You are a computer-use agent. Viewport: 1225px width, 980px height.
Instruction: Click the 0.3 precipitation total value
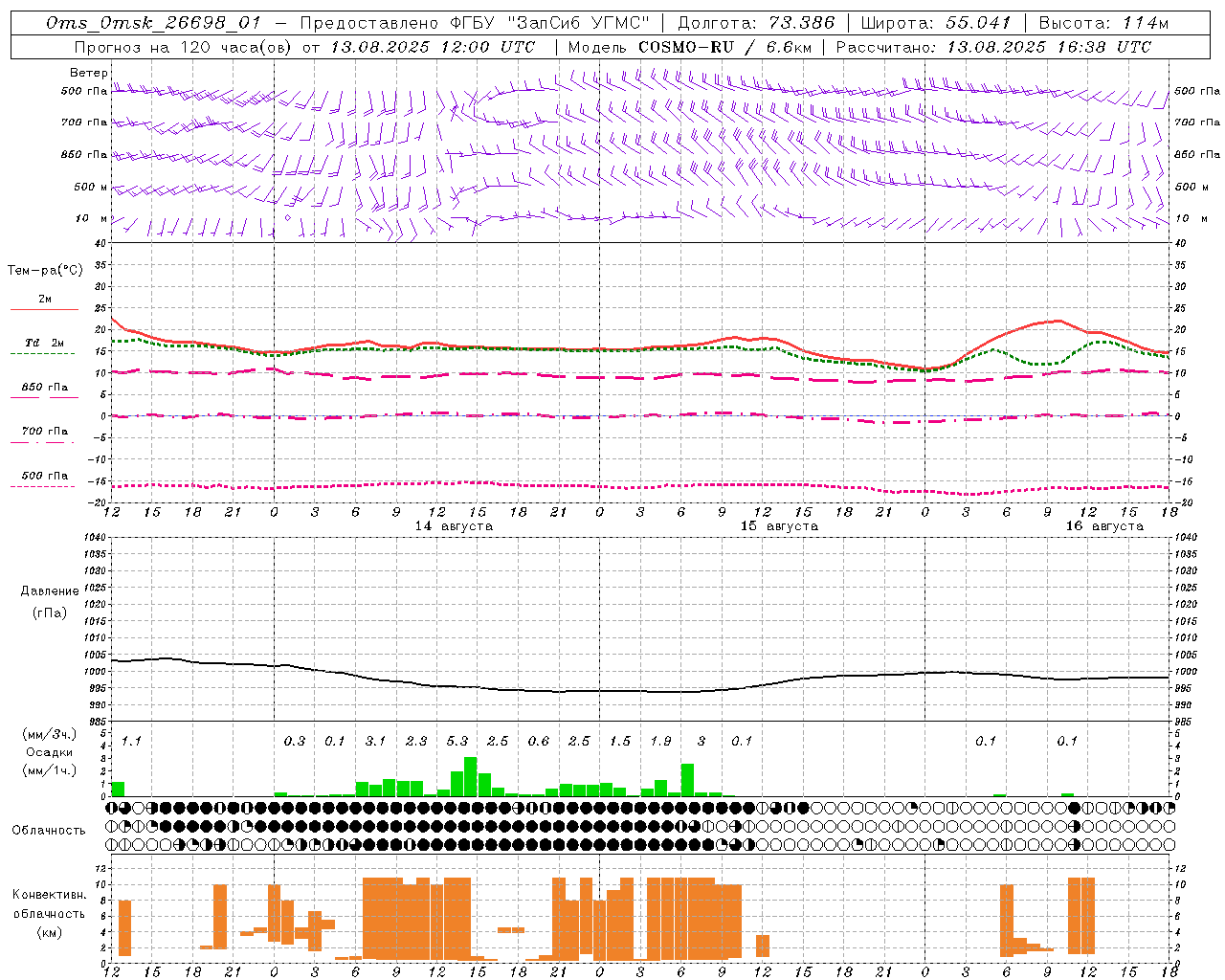pyautogui.click(x=295, y=742)
